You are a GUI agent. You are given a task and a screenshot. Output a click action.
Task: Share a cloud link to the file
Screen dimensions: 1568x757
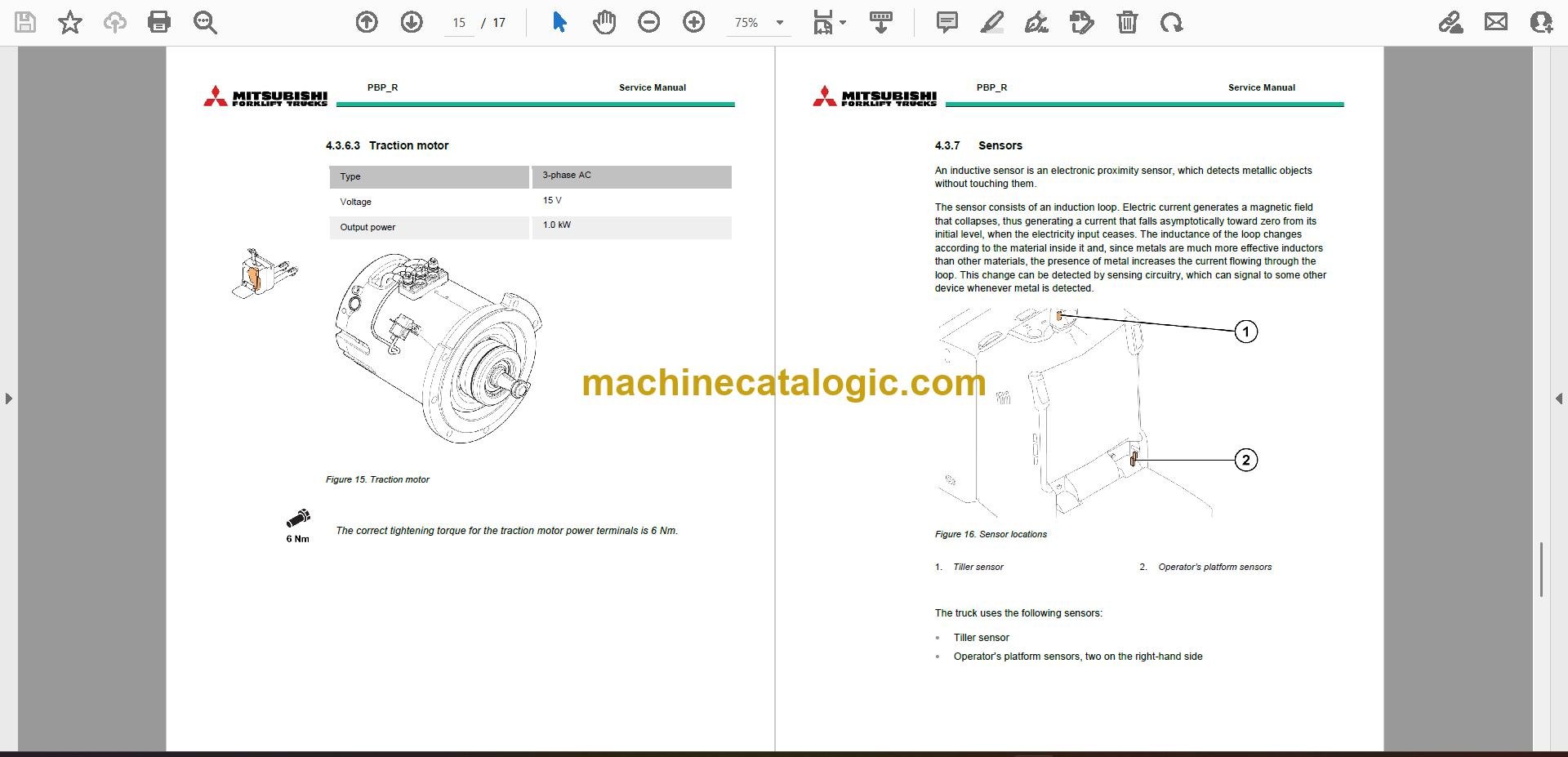pos(1450,22)
